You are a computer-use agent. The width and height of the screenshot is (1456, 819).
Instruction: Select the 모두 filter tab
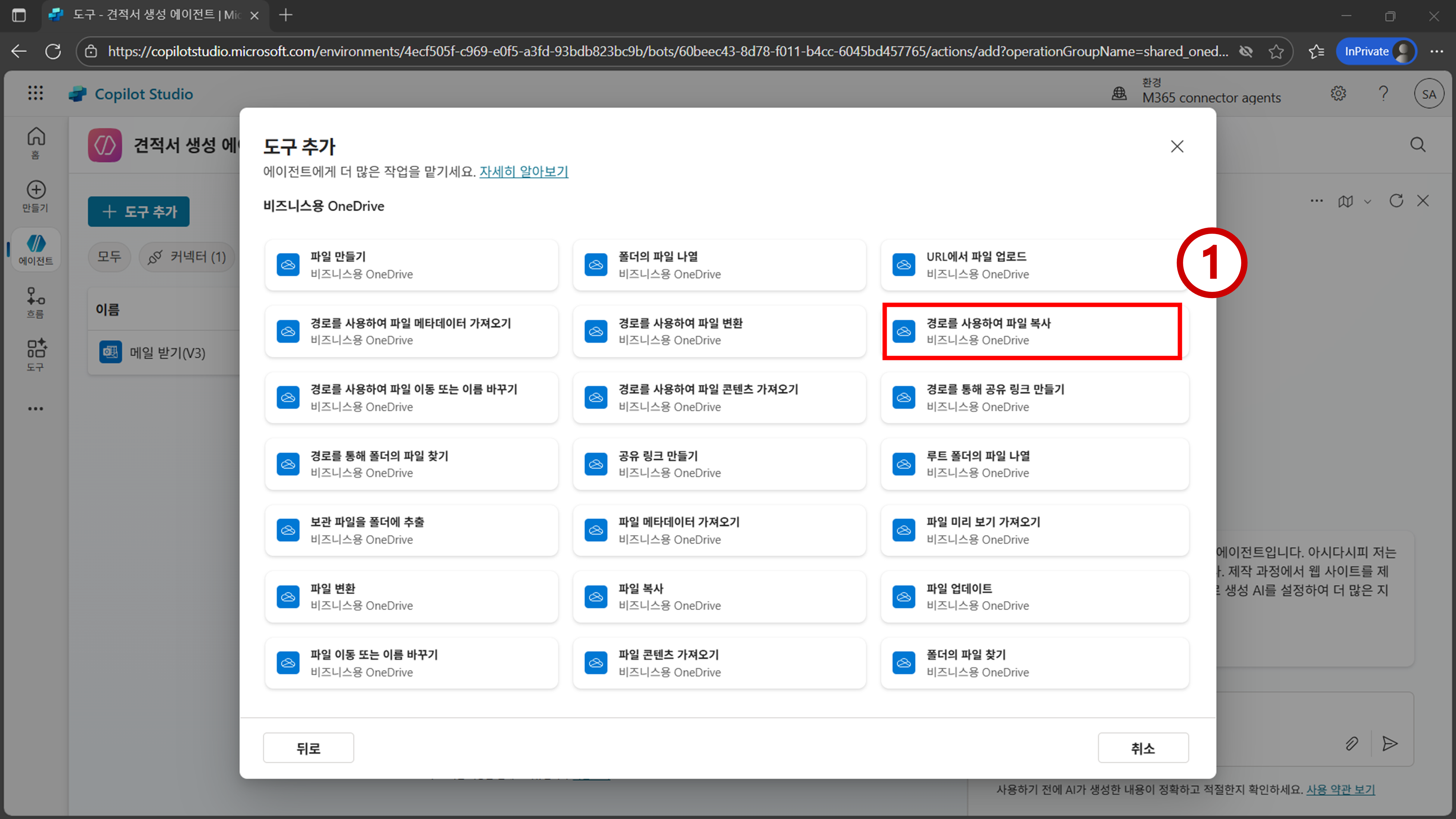pos(109,257)
